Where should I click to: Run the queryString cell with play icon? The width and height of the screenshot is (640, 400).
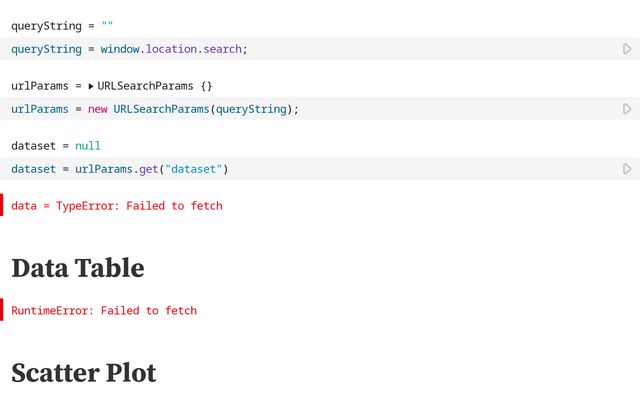pos(627,49)
